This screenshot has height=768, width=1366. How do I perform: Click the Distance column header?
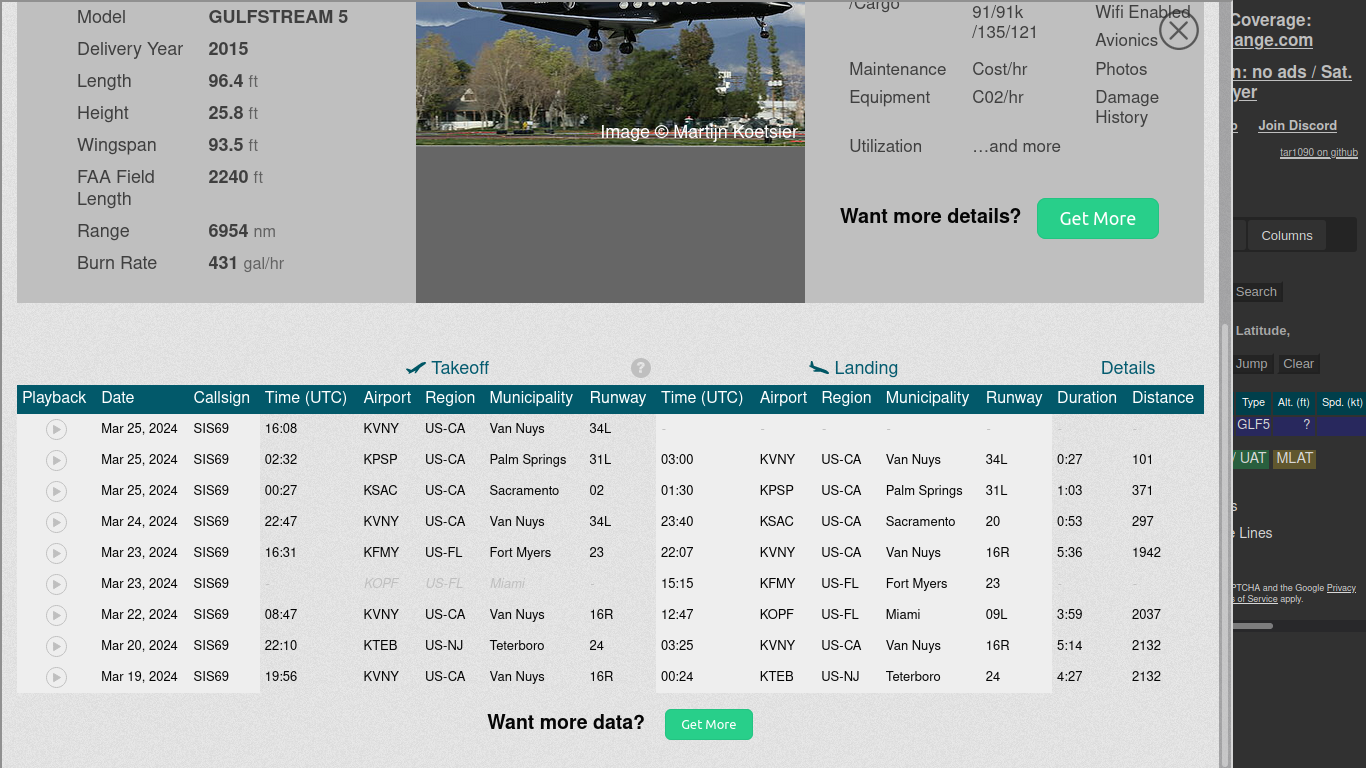(1163, 398)
